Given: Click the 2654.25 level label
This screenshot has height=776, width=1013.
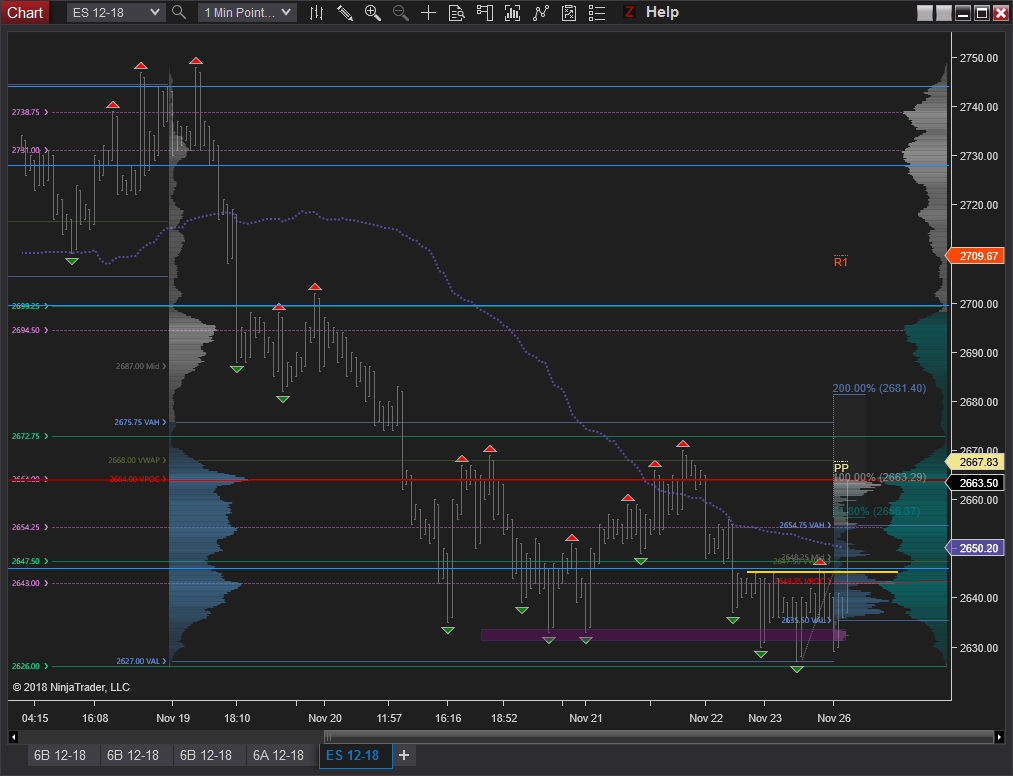Looking at the screenshot, I should point(30,527).
